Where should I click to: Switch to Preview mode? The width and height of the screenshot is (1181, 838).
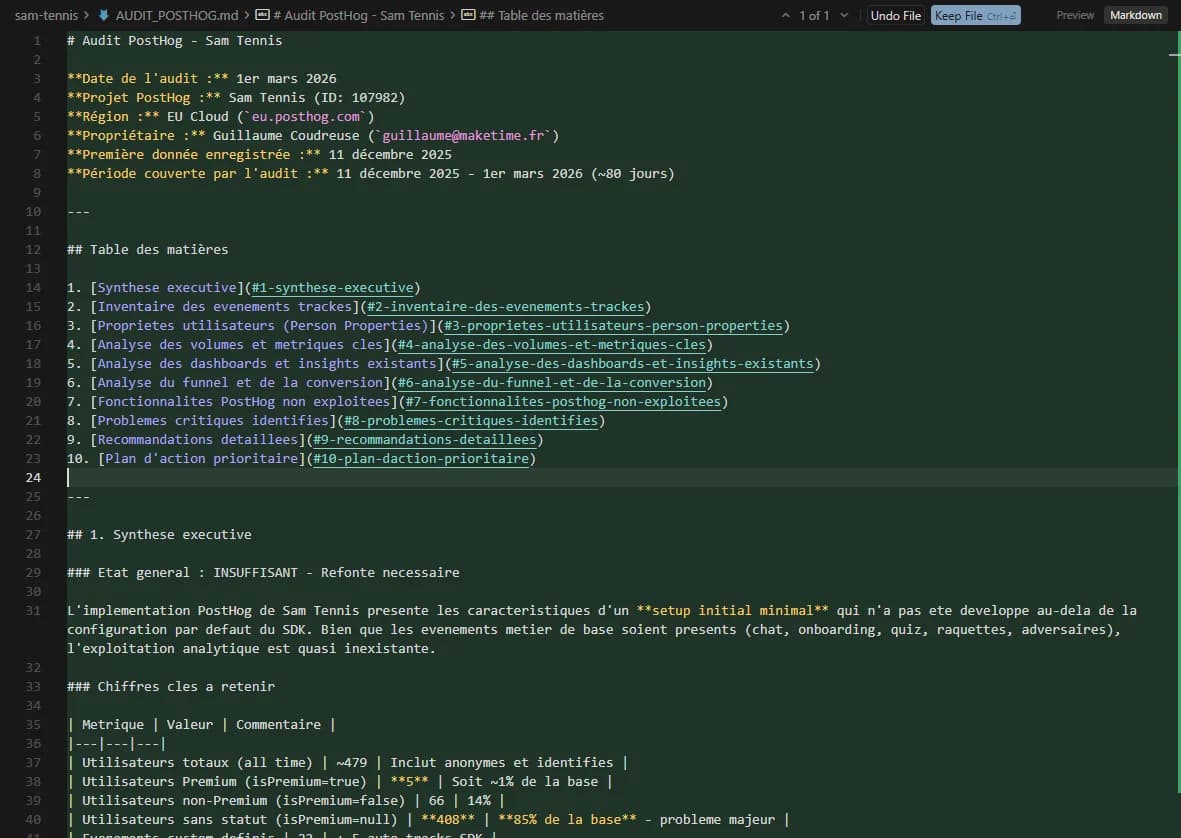tap(1075, 15)
